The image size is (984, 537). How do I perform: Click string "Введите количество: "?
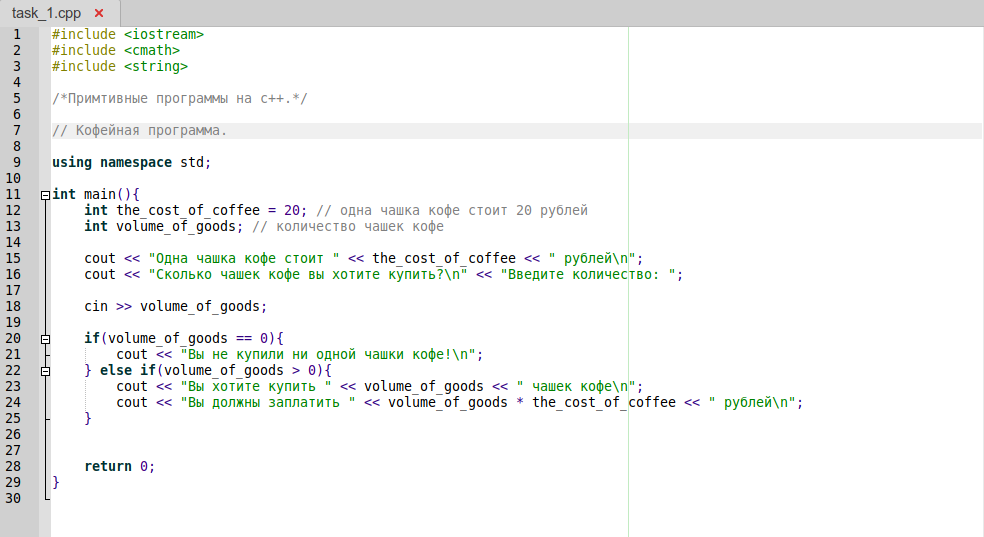click(588, 275)
